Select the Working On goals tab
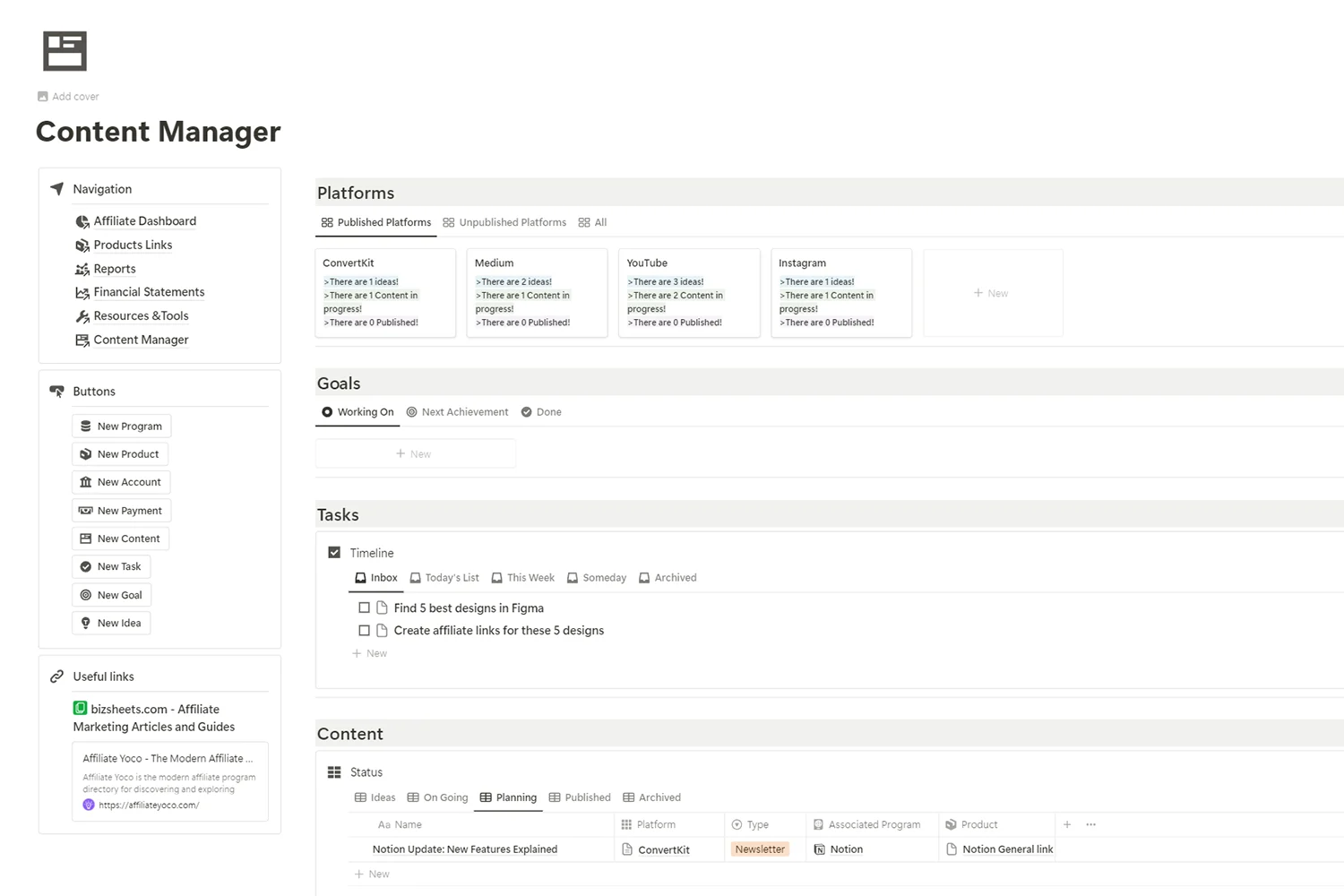Image resolution: width=1344 pixels, height=896 pixels. click(358, 412)
